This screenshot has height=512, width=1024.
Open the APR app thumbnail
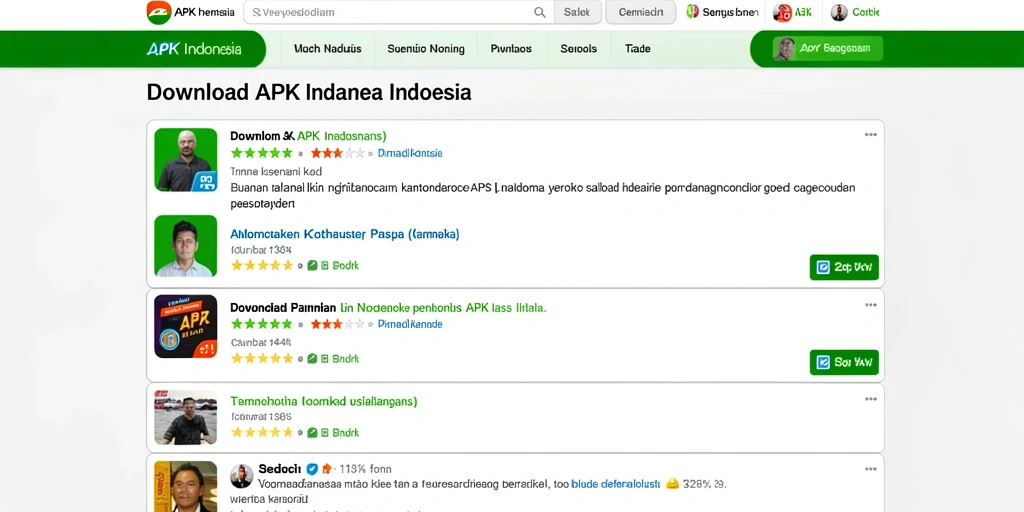(x=185, y=326)
